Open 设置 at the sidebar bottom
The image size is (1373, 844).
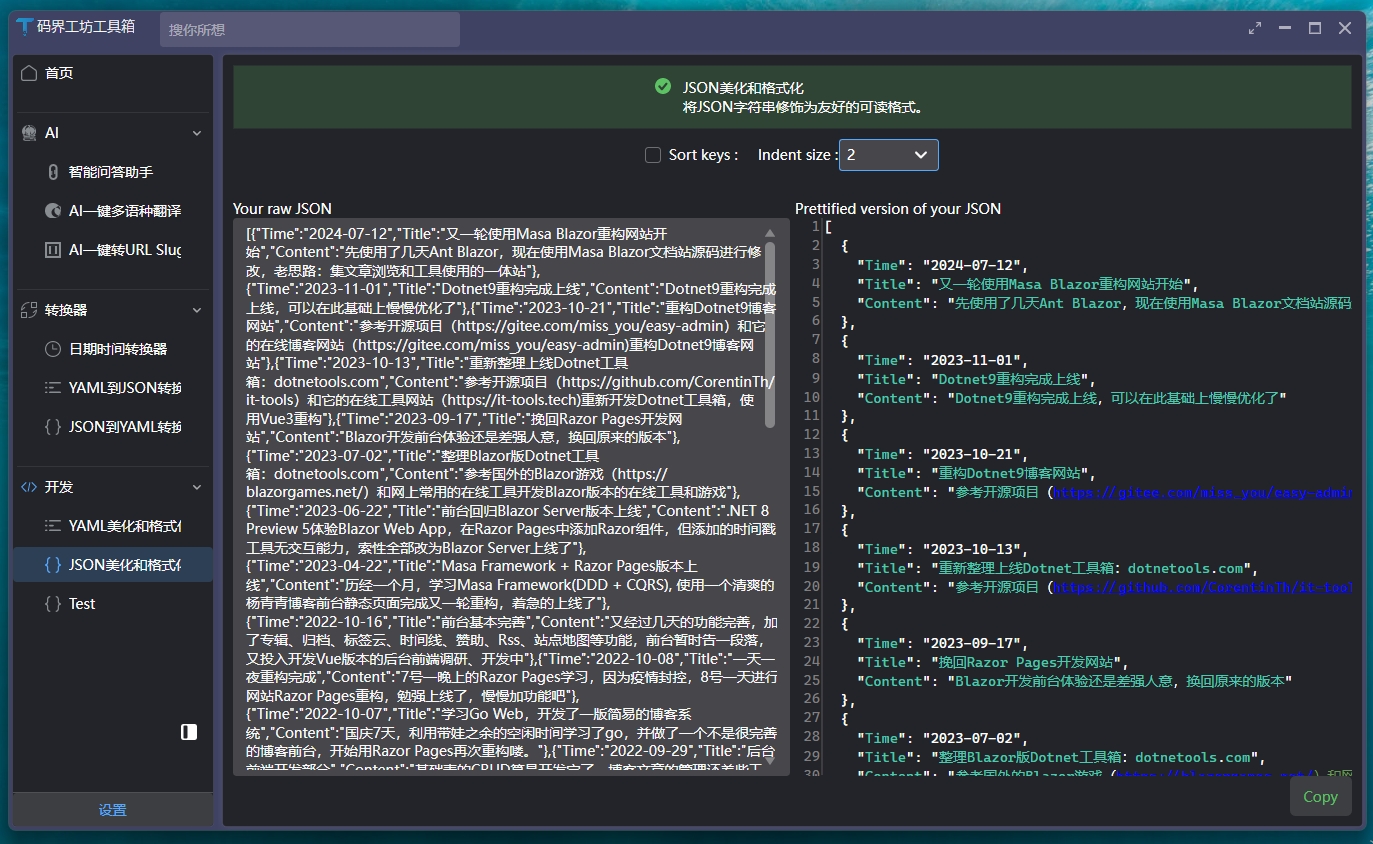(x=112, y=810)
